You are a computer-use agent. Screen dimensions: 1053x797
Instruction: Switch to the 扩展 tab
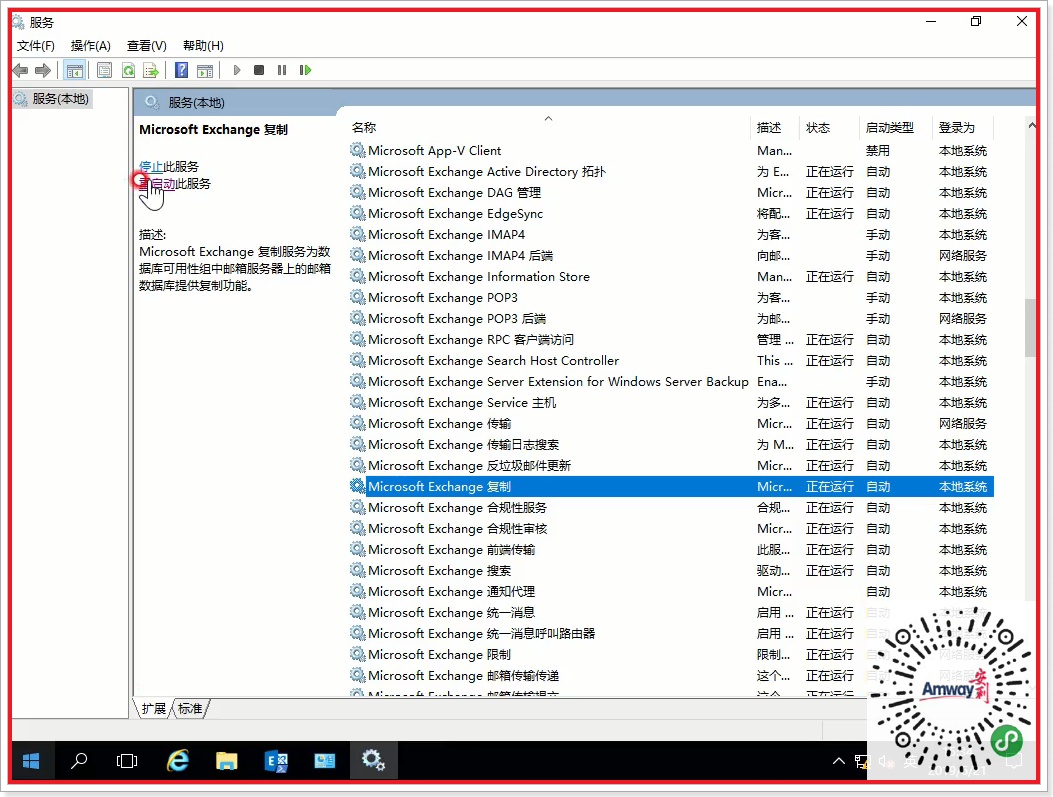[x=154, y=708]
